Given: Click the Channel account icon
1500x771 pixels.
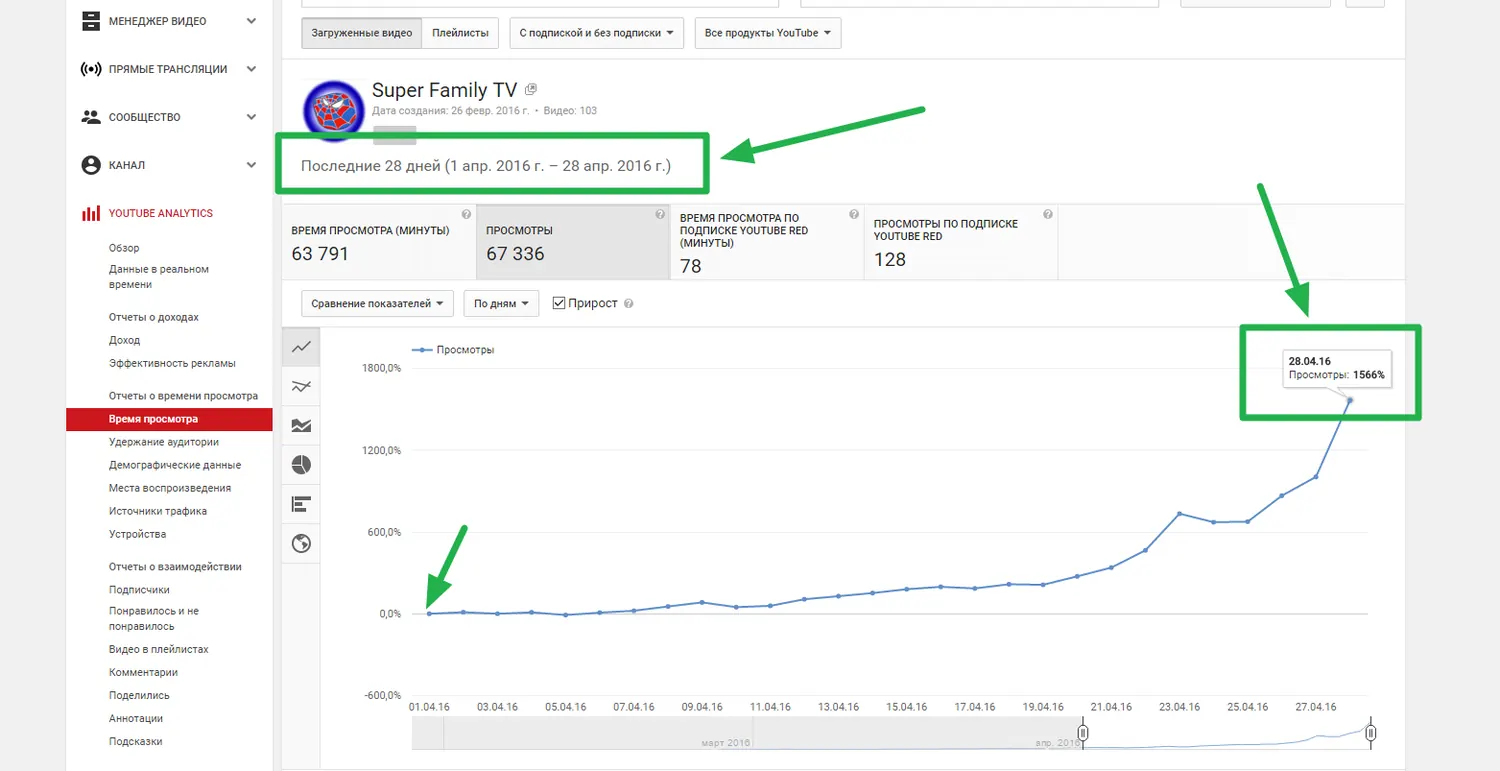Looking at the screenshot, I should [91, 165].
